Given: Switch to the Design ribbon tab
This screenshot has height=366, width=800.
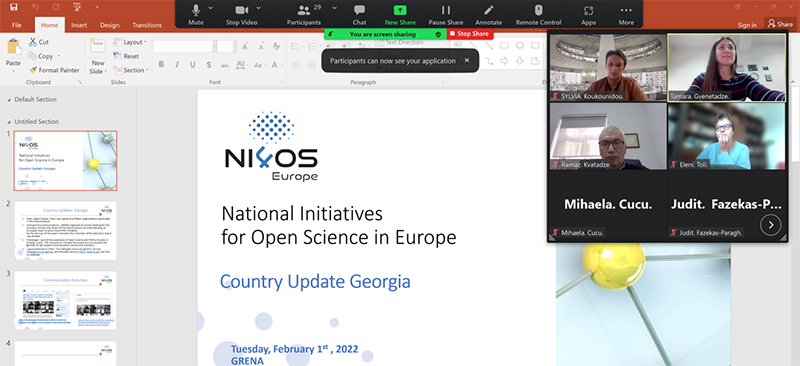Looking at the screenshot, I should 109,25.
